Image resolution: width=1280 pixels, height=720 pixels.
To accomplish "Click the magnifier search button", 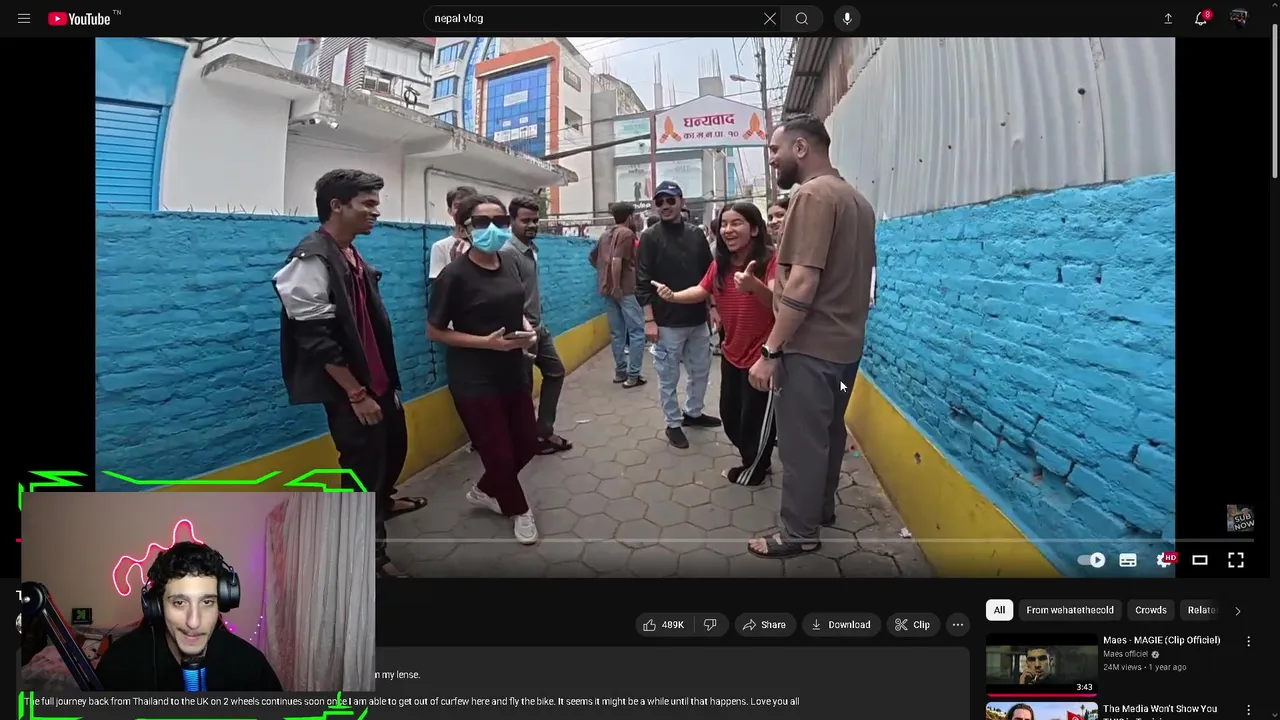I will click(x=802, y=18).
